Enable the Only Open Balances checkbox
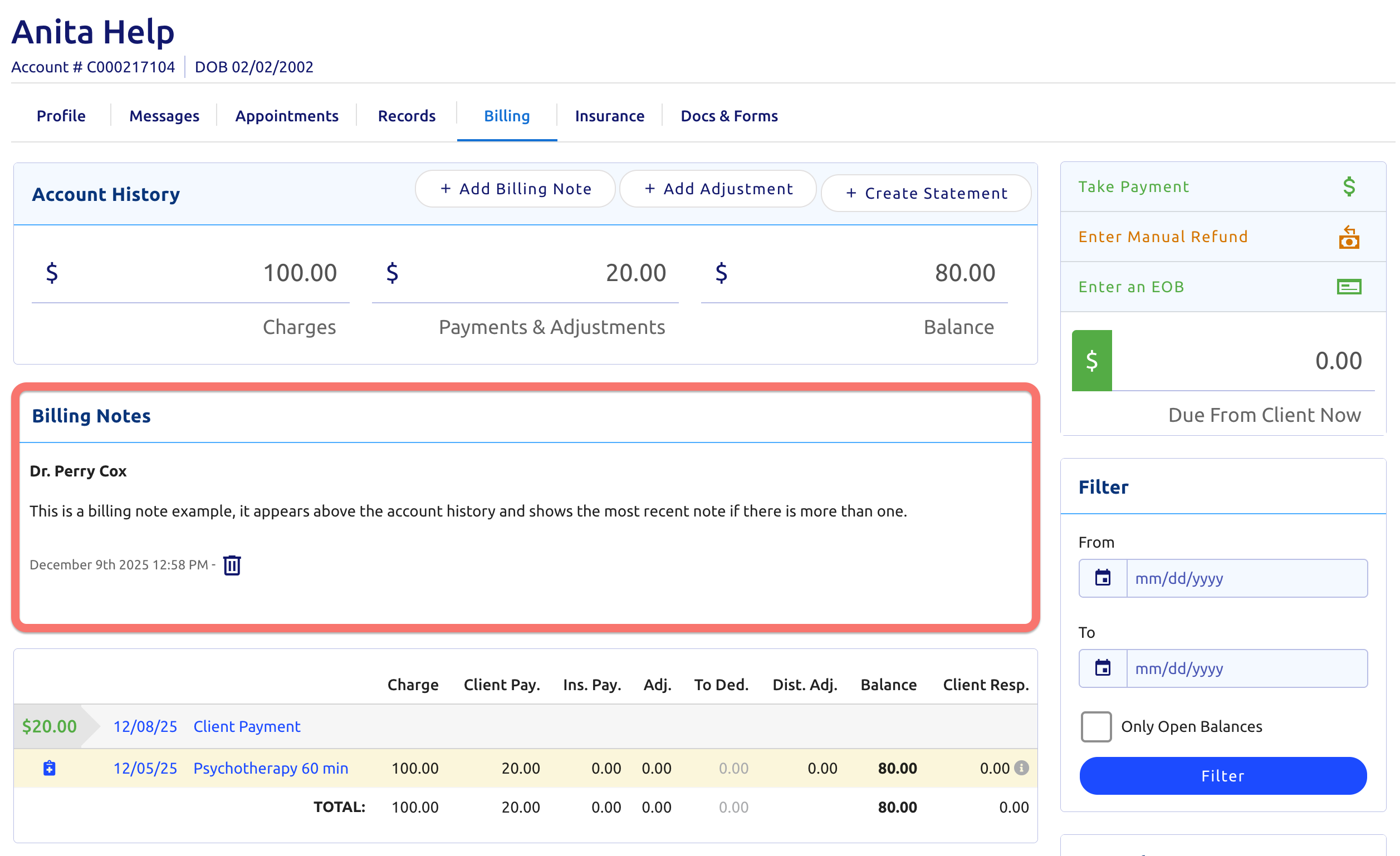The width and height of the screenshot is (1400, 856). (1095, 726)
